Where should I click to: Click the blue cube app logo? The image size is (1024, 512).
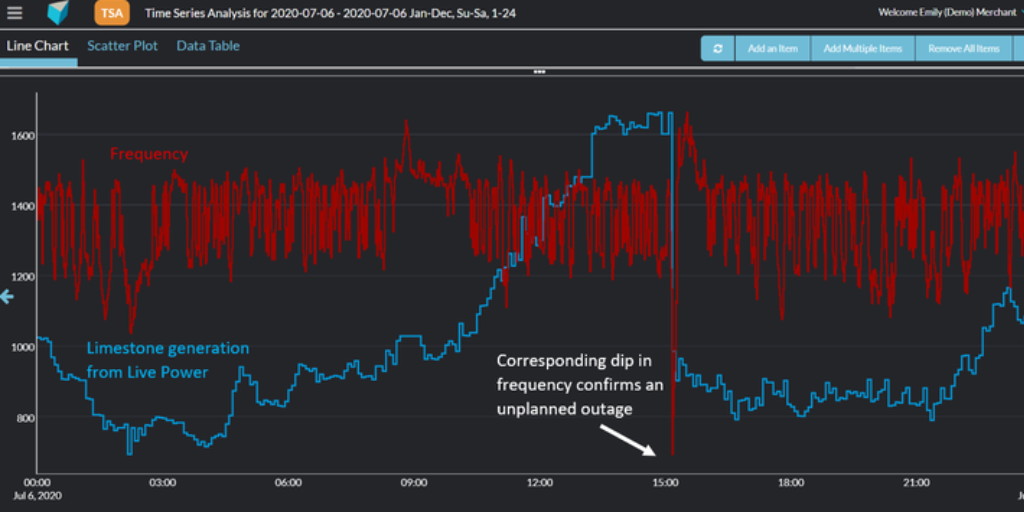tap(58, 13)
